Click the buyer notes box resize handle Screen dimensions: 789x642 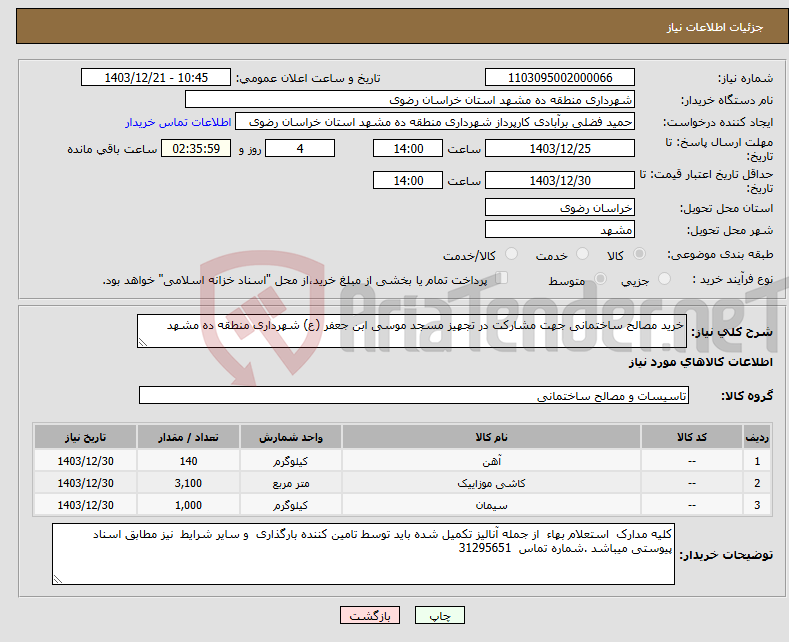coord(58,579)
